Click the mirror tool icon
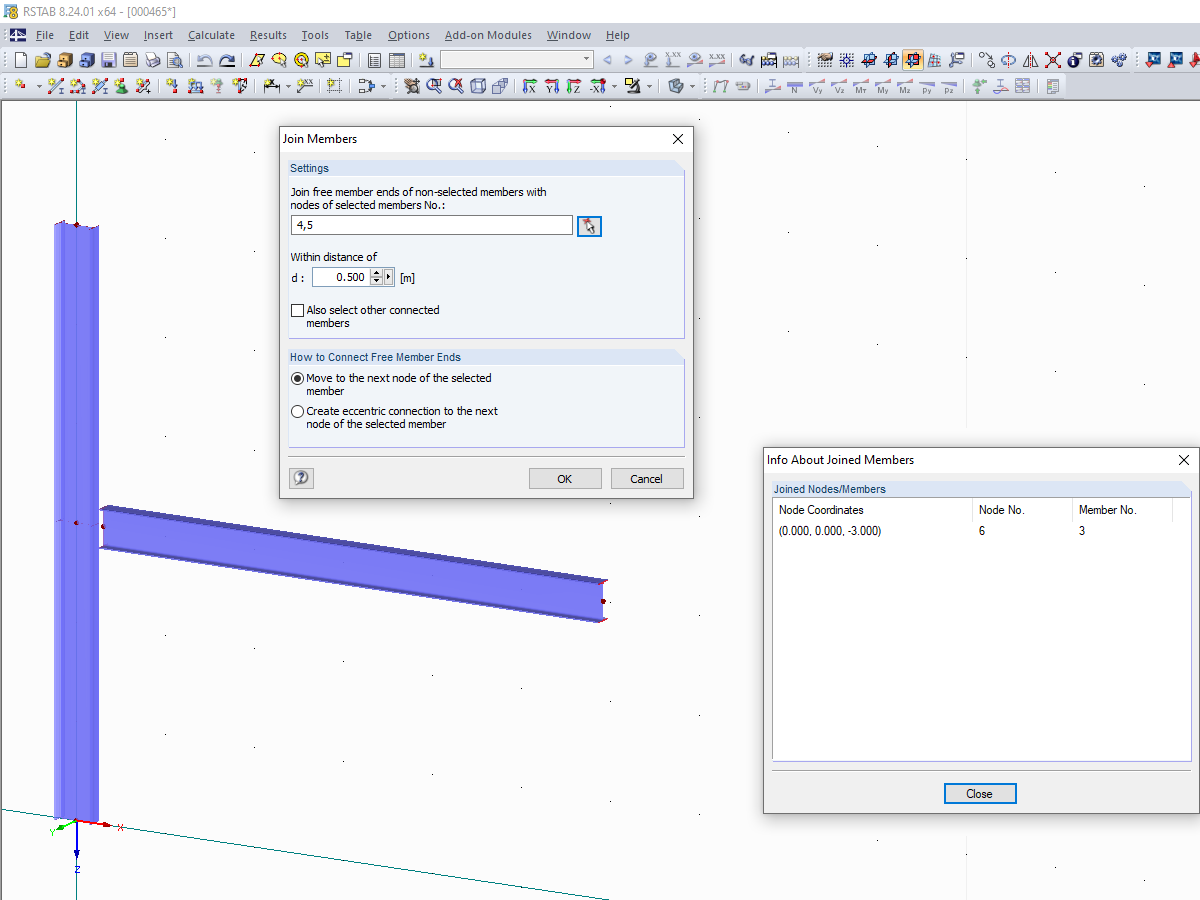Screen dimensions: 1200x900 coord(1030,60)
